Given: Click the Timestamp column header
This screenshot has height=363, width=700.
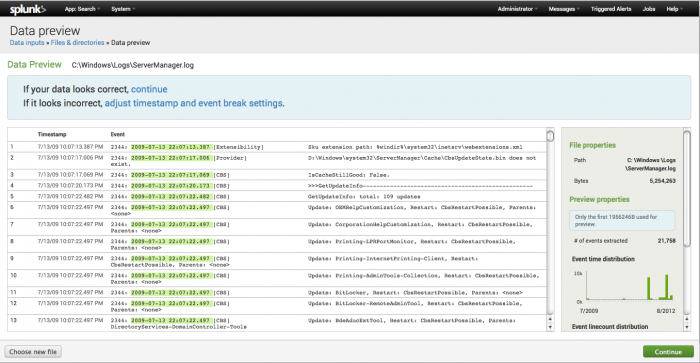Looking at the screenshot, I should pyautogui.click(x=52, y=134).
